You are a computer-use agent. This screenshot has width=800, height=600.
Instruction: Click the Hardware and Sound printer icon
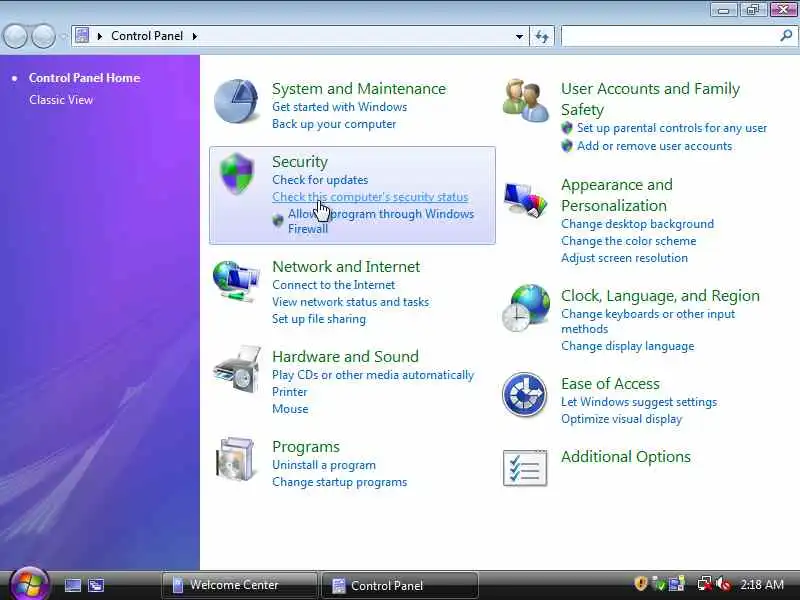click(x=238, y=369)
